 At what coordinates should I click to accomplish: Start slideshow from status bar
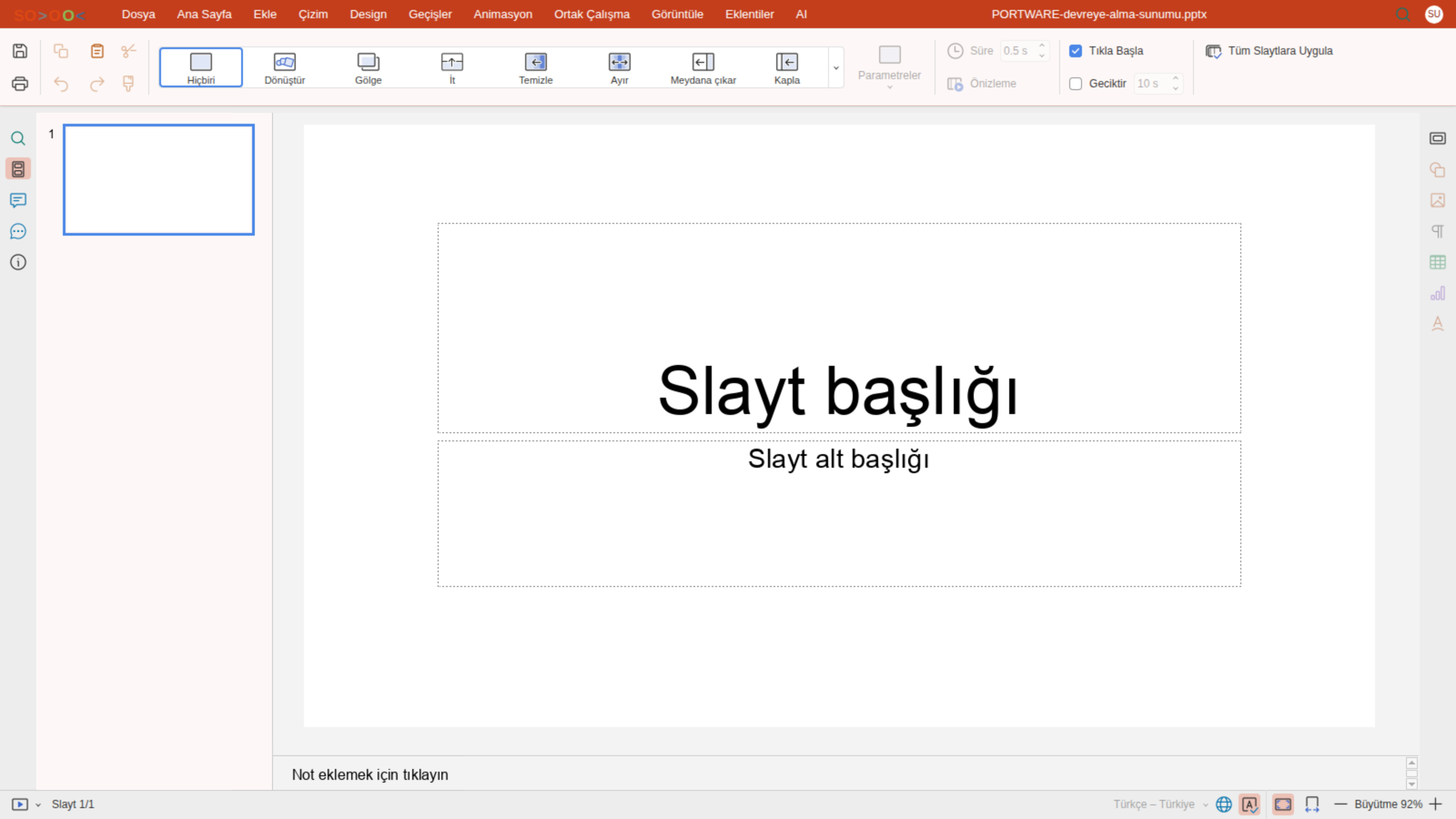[x=20, y=804]
